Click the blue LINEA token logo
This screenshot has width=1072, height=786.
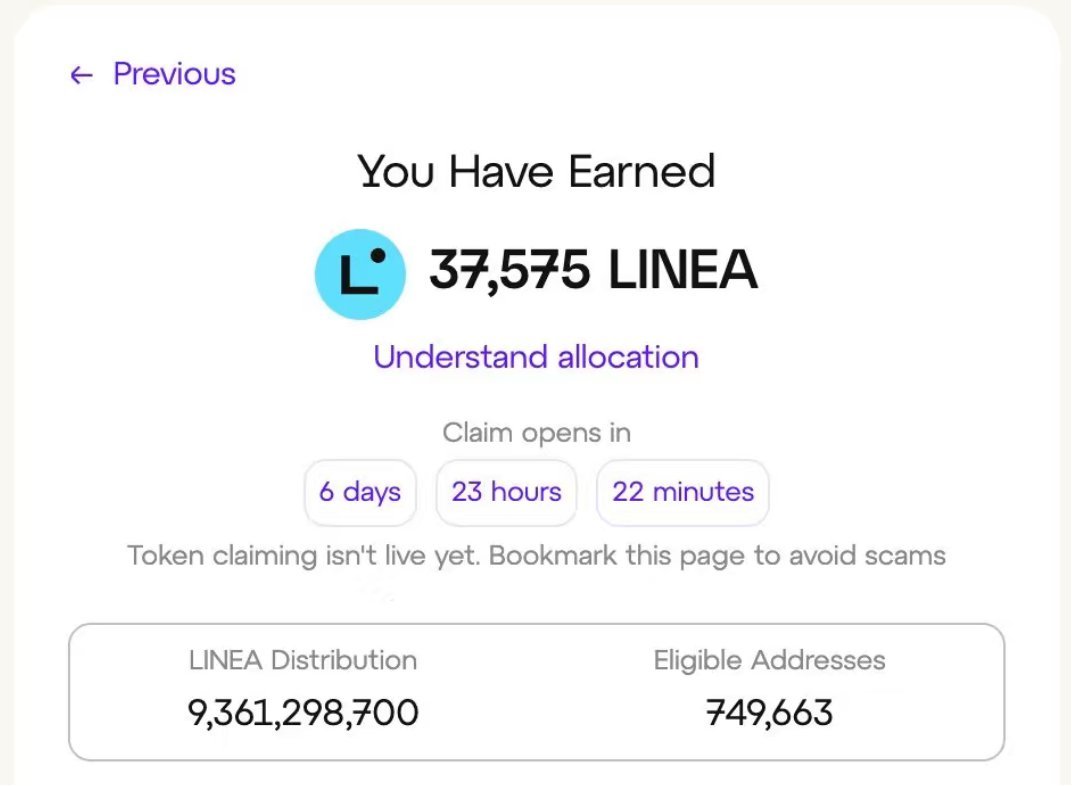(360, 274)
